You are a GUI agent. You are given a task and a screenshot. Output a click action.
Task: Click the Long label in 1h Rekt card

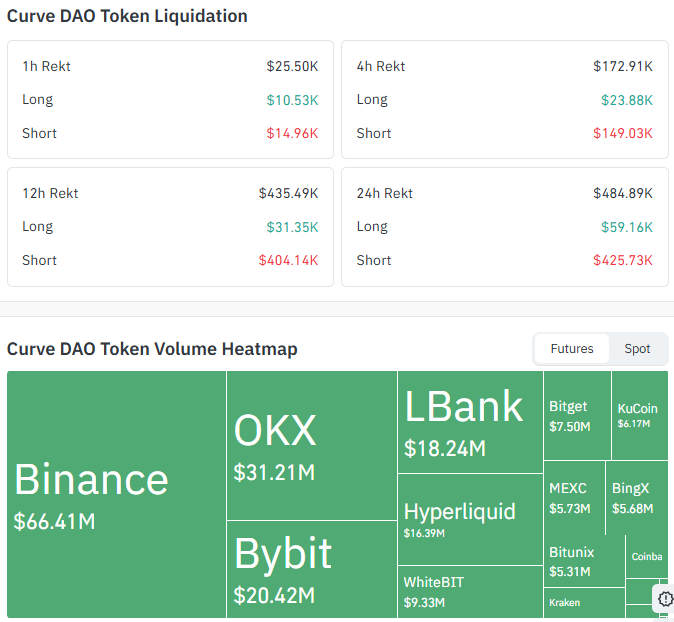click(x=38, y=100)
